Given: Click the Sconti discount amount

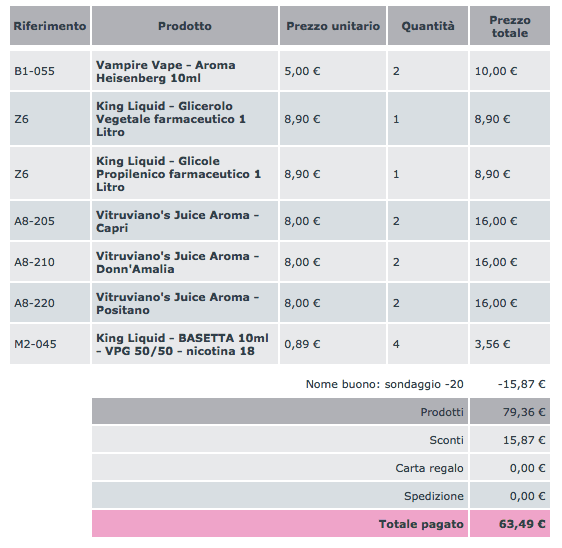Looking at the screenshot, I should (x=524, y=440).
